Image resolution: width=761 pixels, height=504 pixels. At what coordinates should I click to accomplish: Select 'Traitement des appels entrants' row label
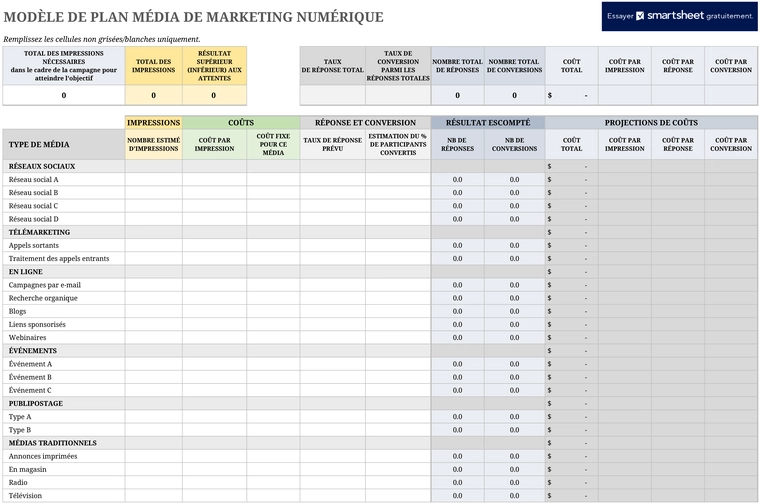point(59,258)
